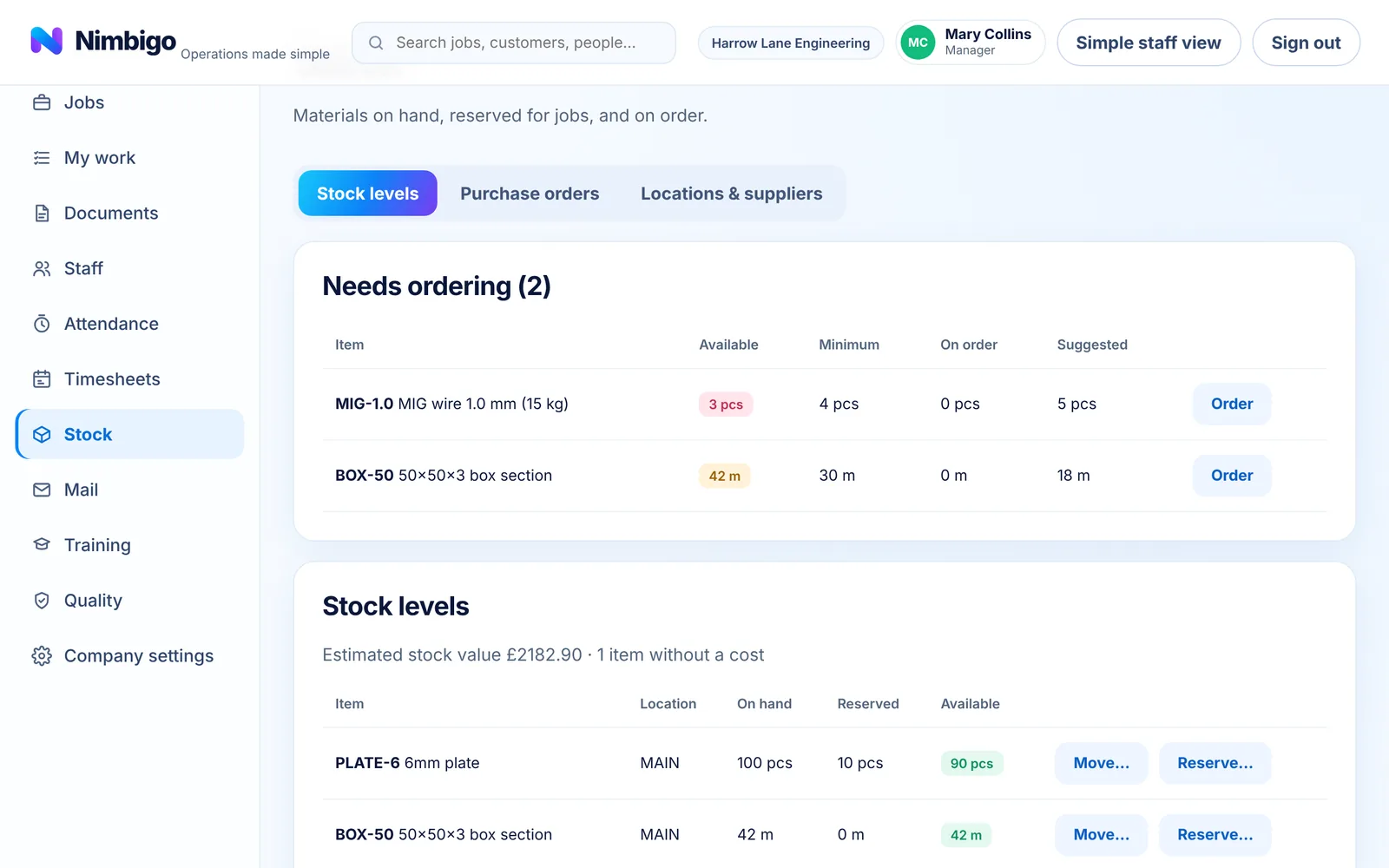Click Reserve for BOX-50 in Stock levels
The height and width of the screenshot is (868, 1389).
[x=1215, y=835]
